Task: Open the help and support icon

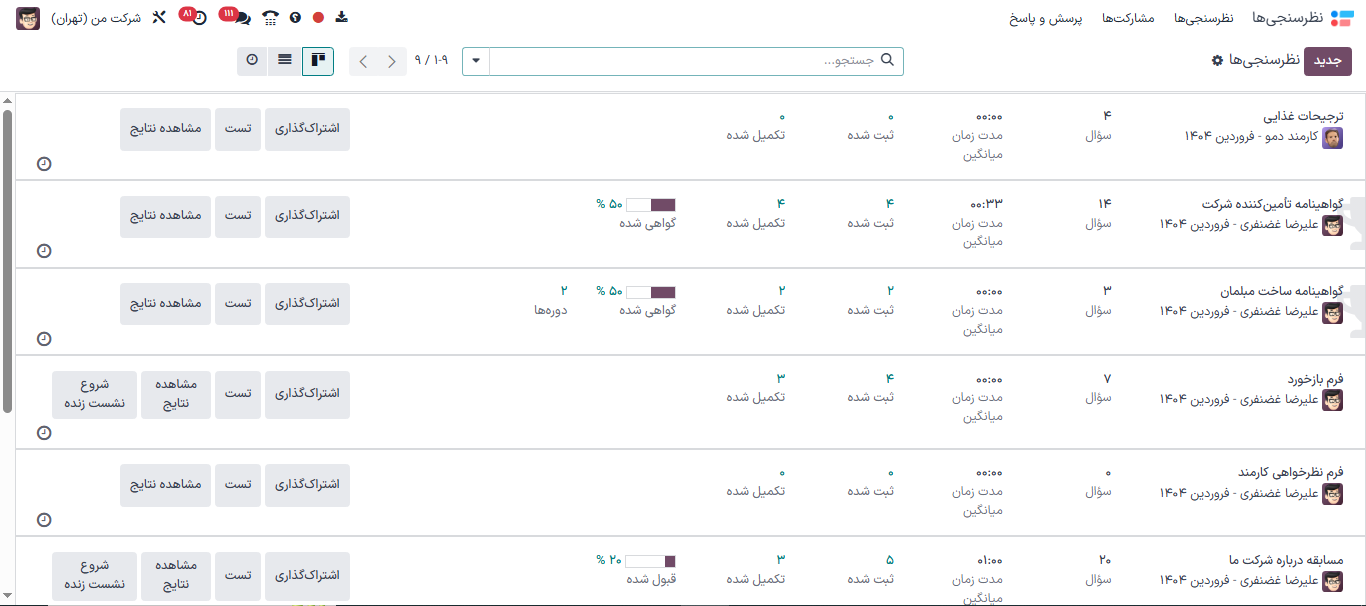Action: click(295, 18)
